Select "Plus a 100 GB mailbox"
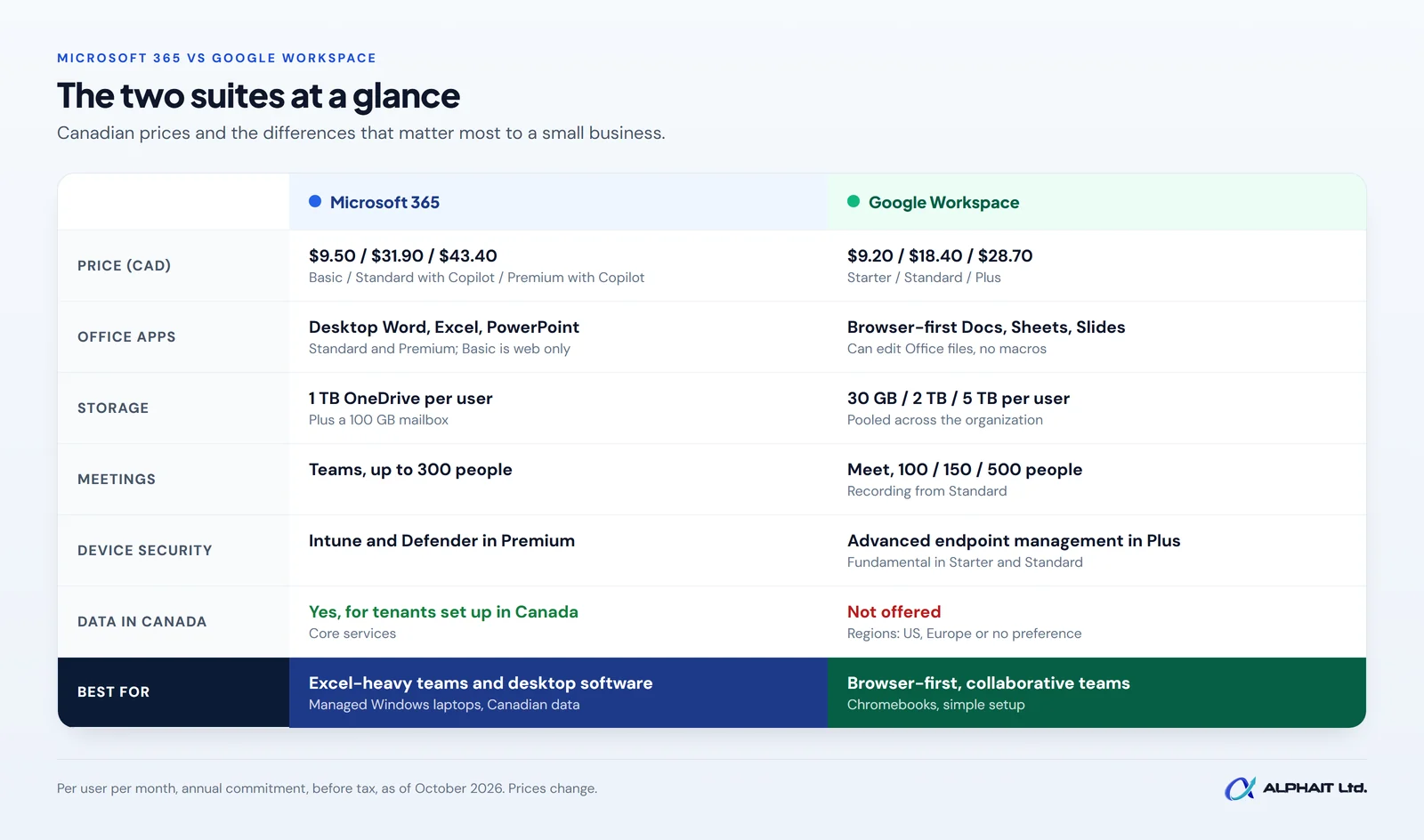Image resolution: width=1424 pixels, height=840 pixels. pyautogui.click(x=378, y=420)
